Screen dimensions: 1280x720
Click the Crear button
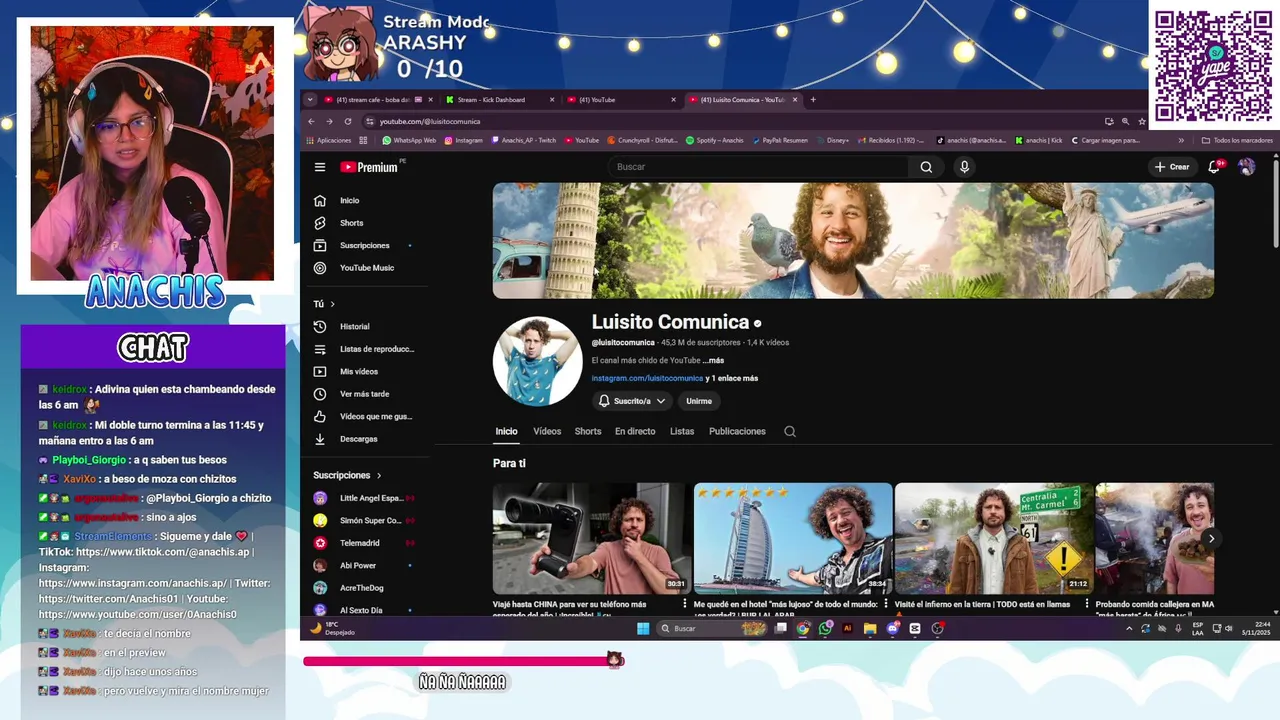[x=1172, y=167]
